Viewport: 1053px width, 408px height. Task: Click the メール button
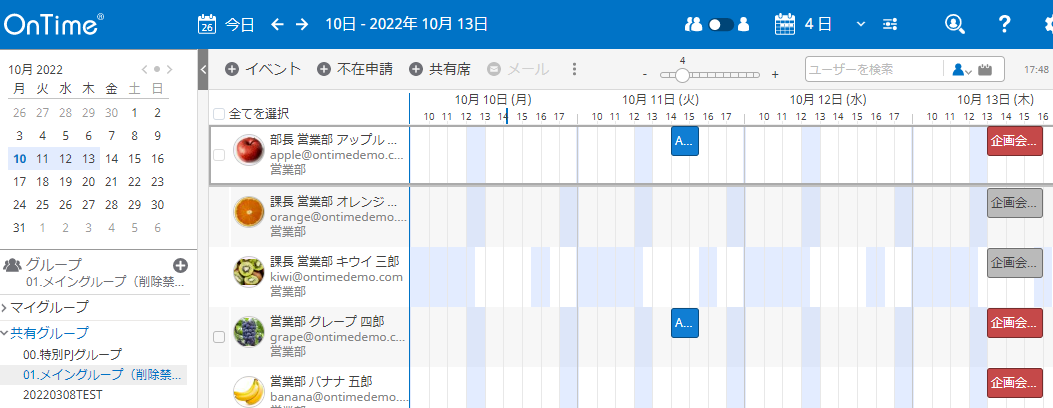[x=518, y=69]
